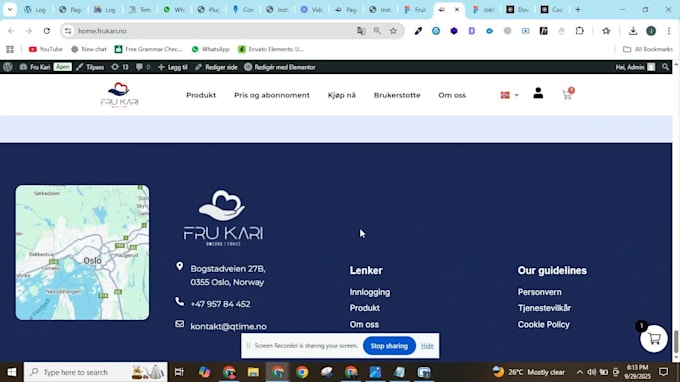
Task: Open the Cookie Policy link
Action: point(543,324)
